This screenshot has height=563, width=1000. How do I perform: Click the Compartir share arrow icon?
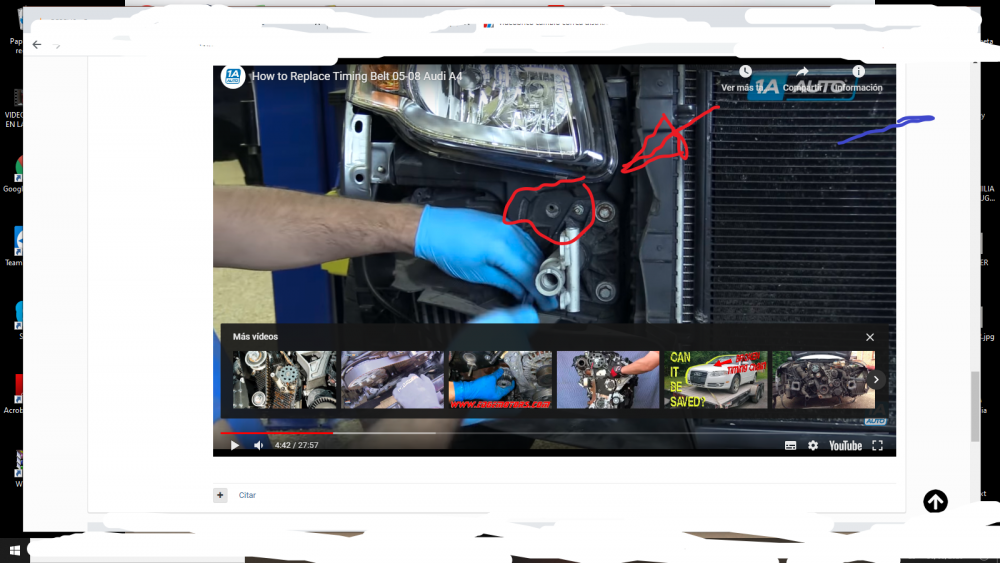click(x=802, y=71)
